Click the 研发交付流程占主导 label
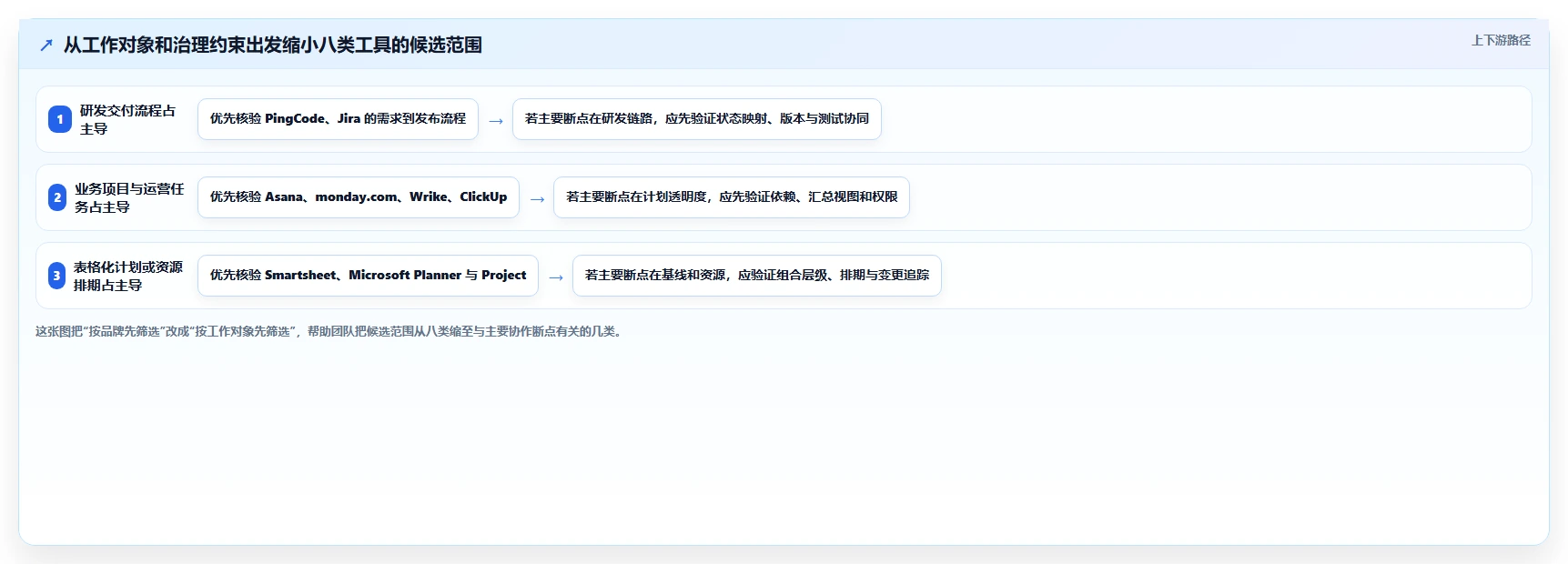This screenshot has width=1568, height=564. 128,119
